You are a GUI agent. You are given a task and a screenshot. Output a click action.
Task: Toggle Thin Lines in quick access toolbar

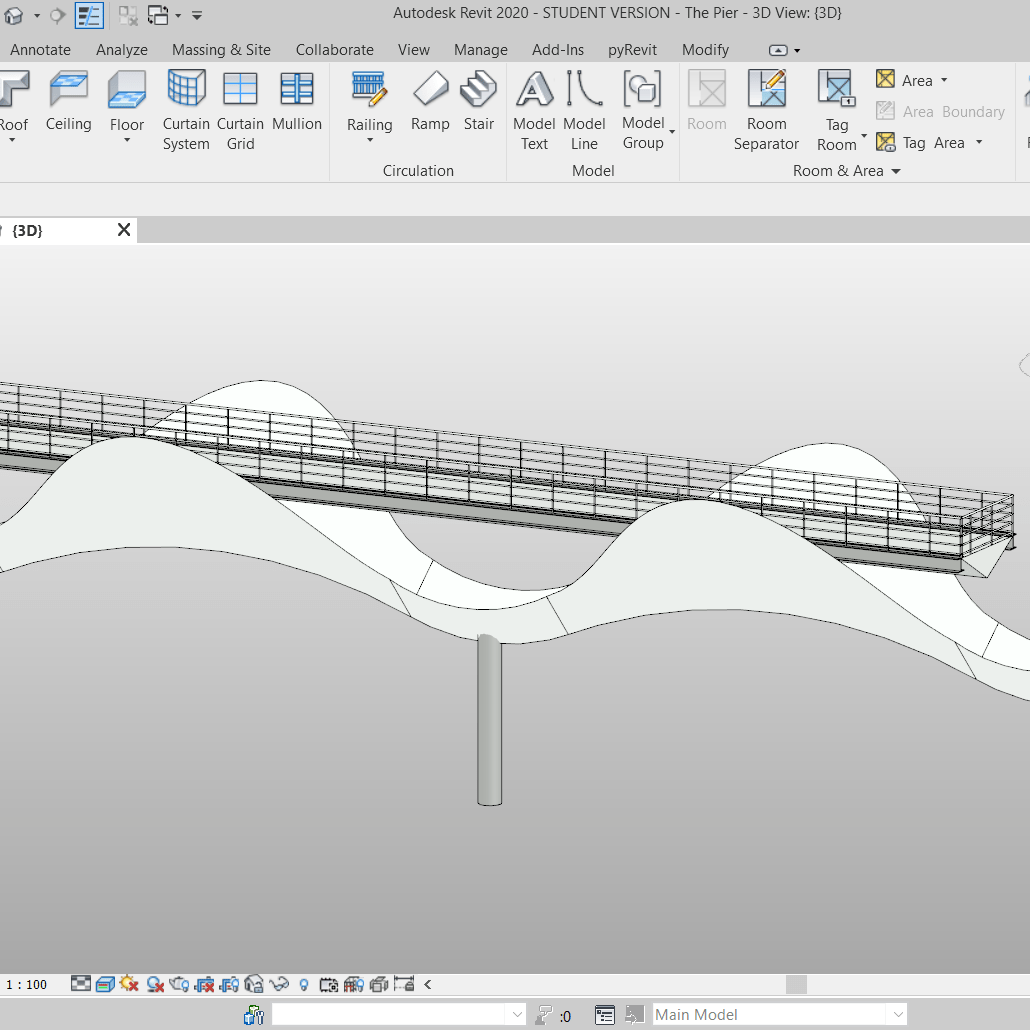coord(89,15)
